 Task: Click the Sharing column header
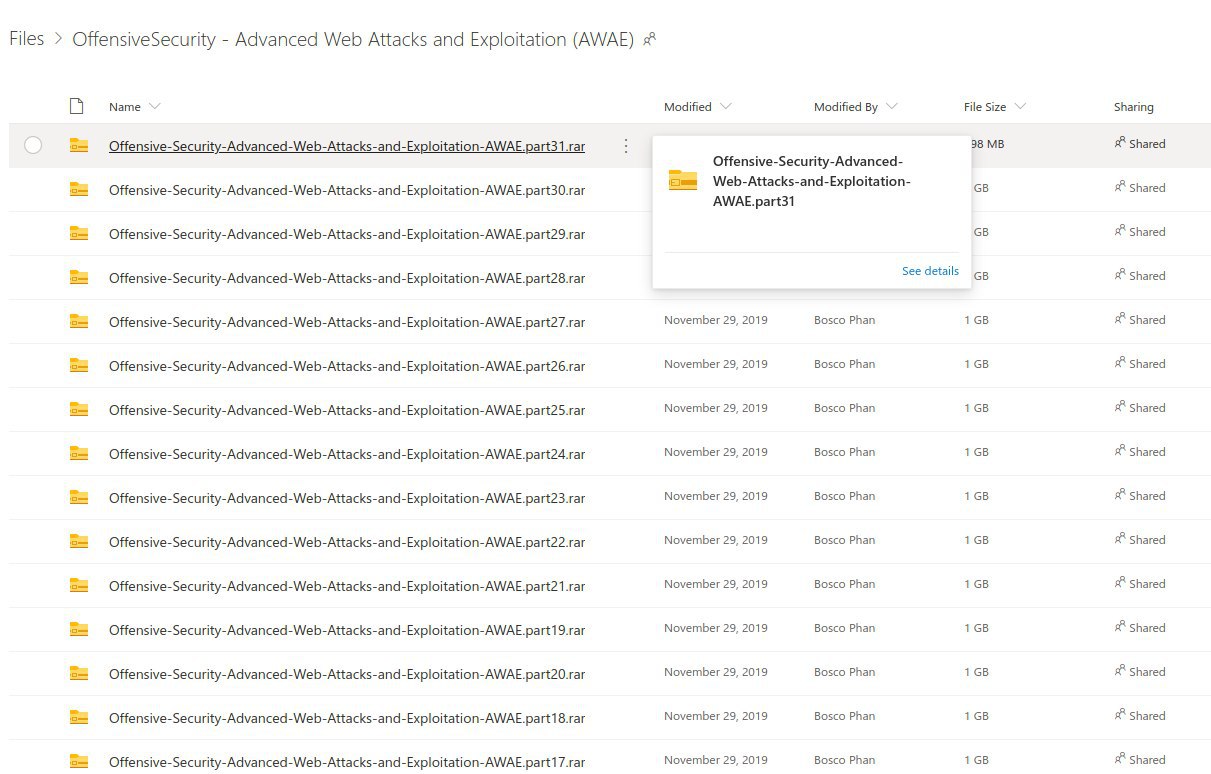(1134, 107)
